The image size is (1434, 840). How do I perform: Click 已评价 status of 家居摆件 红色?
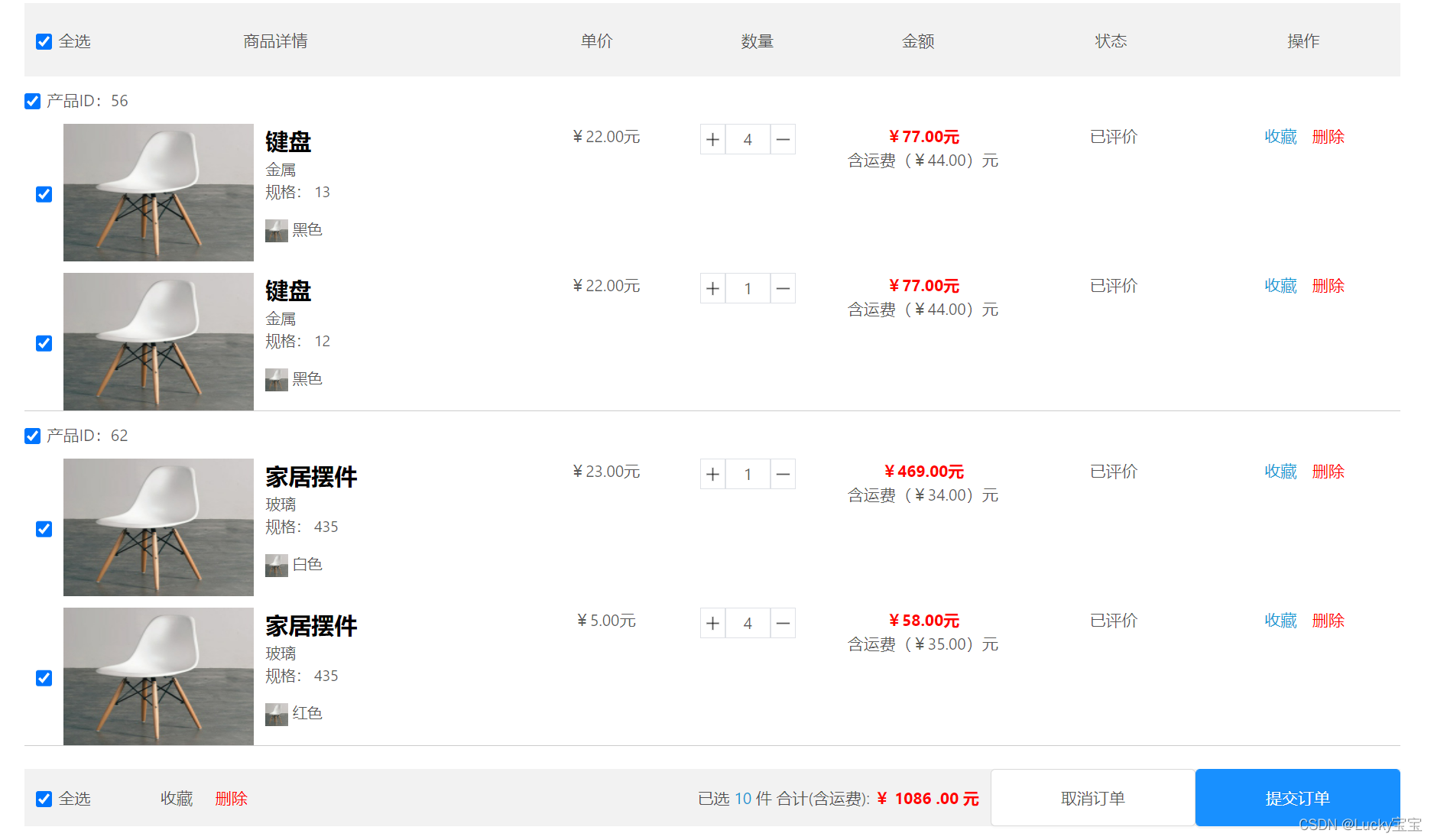1114,621
